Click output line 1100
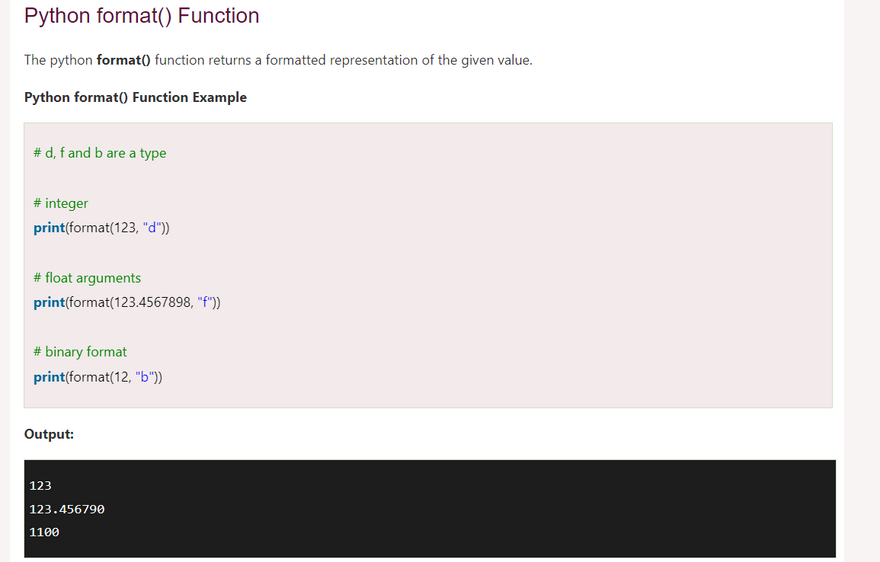This screenshot has width=880, height=562. (x=44, y=532)
